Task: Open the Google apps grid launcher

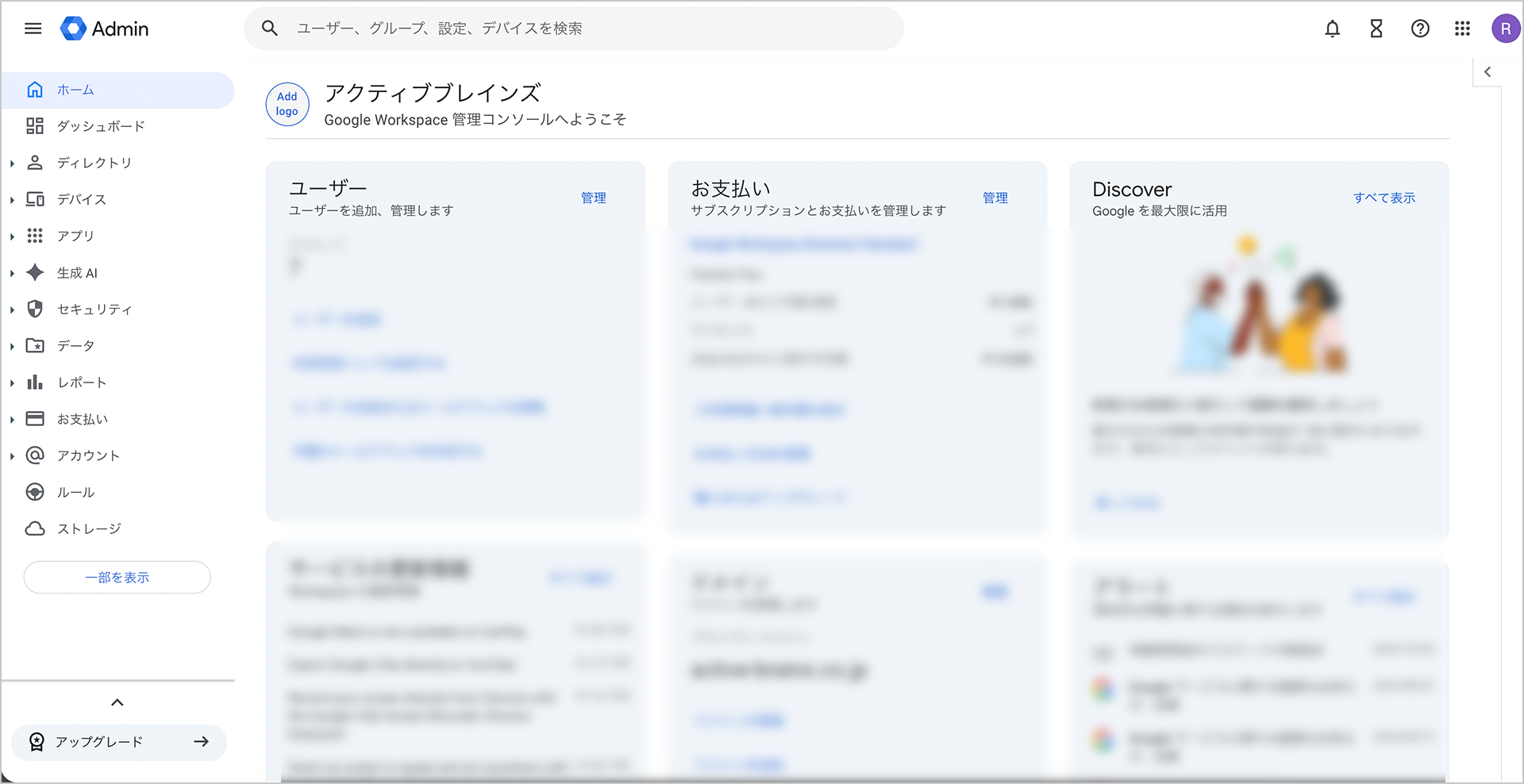Action: click(1462, 29)
